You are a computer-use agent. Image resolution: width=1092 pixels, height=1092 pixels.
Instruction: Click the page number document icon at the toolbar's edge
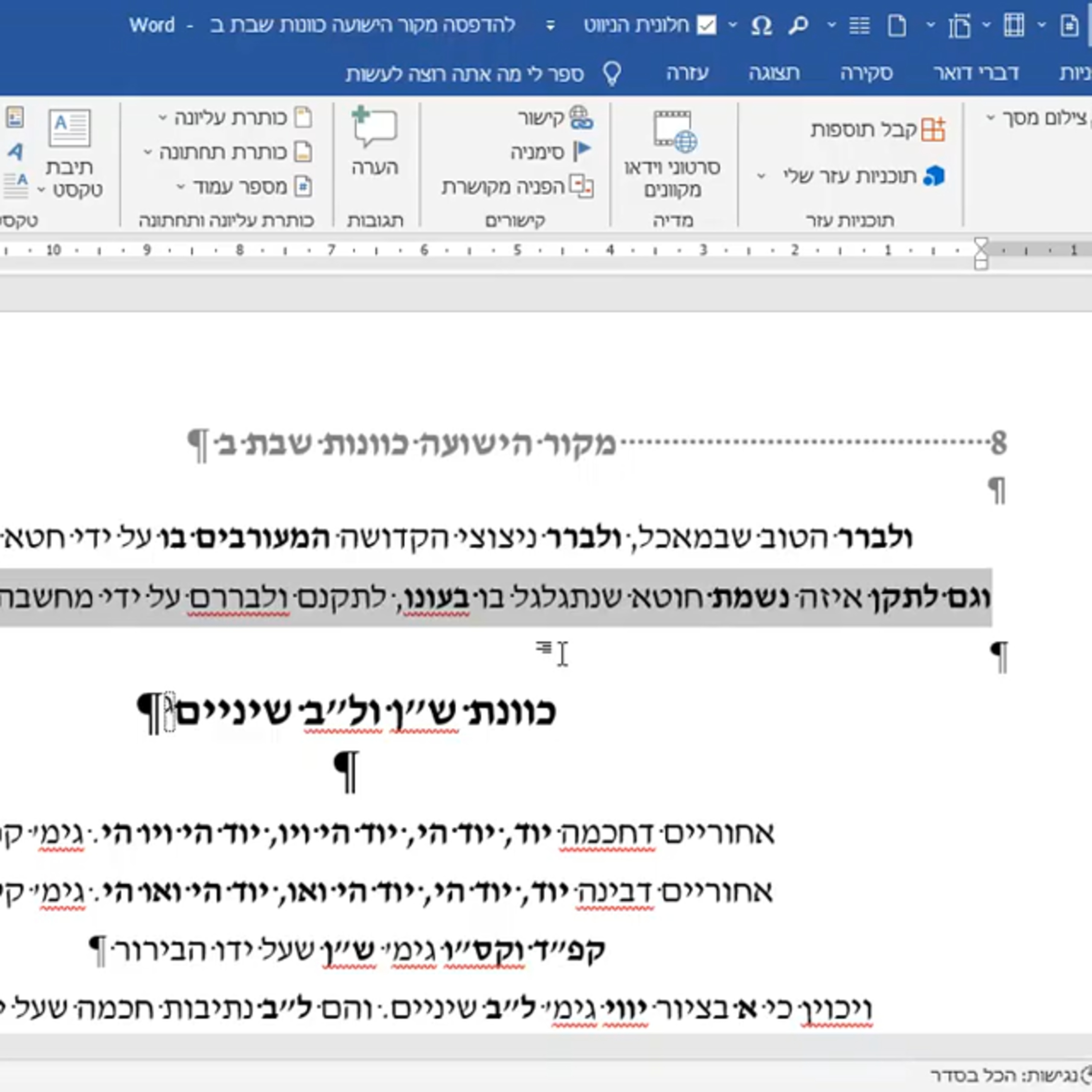1069,25
